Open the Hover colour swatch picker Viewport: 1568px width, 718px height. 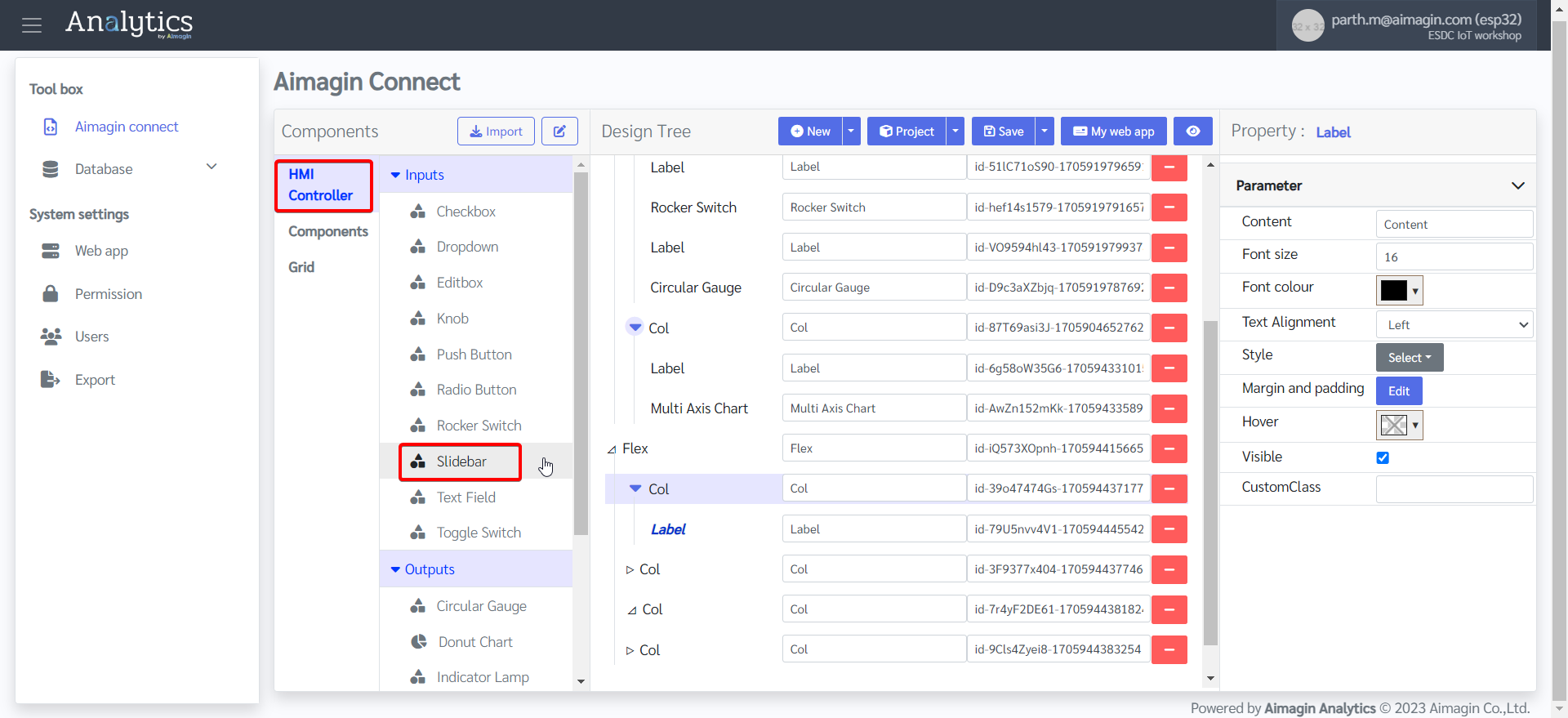(x=1400, y=425)
